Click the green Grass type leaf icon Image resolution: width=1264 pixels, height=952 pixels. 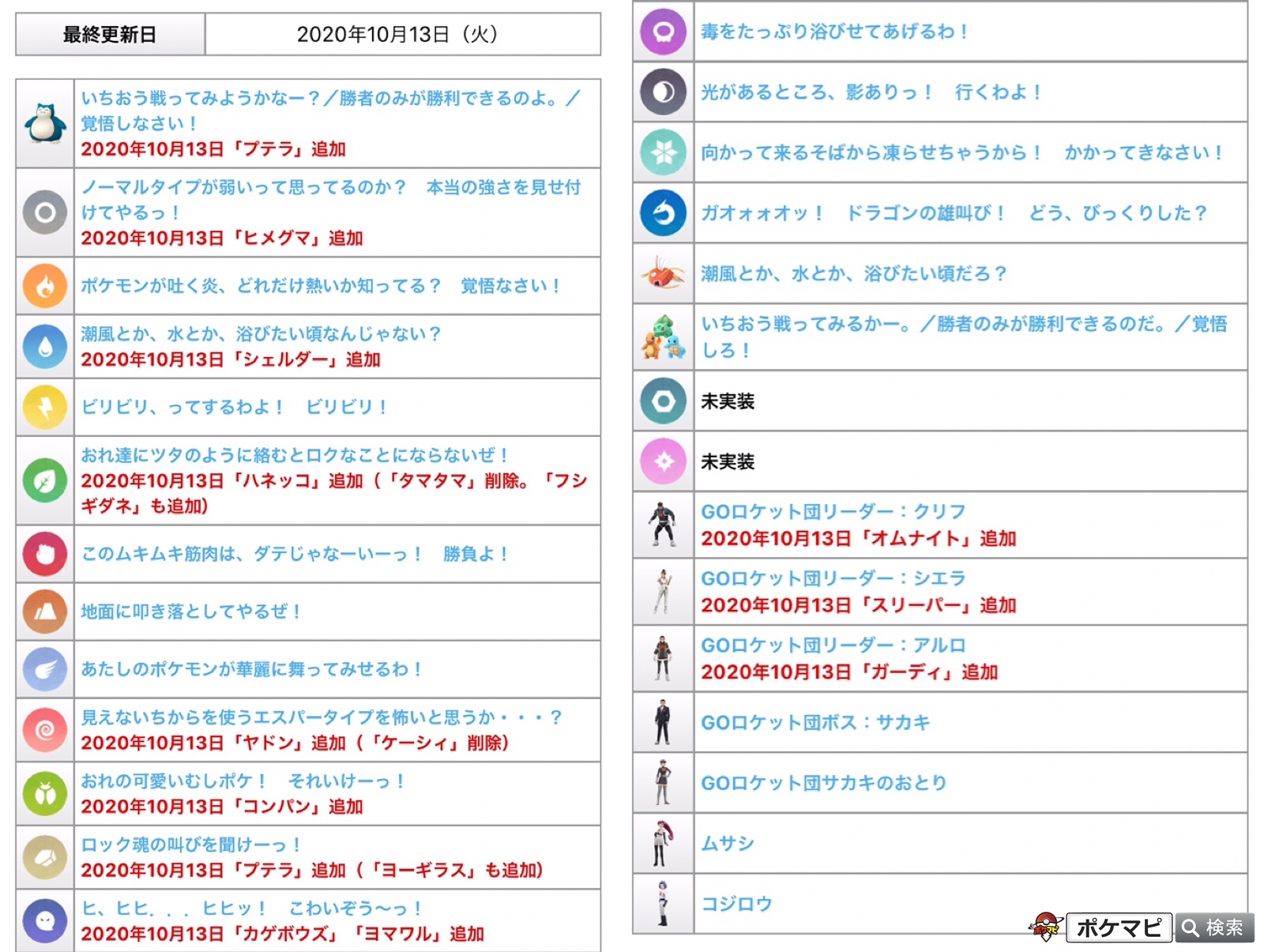pyautogui.click(x=45, y=480)
